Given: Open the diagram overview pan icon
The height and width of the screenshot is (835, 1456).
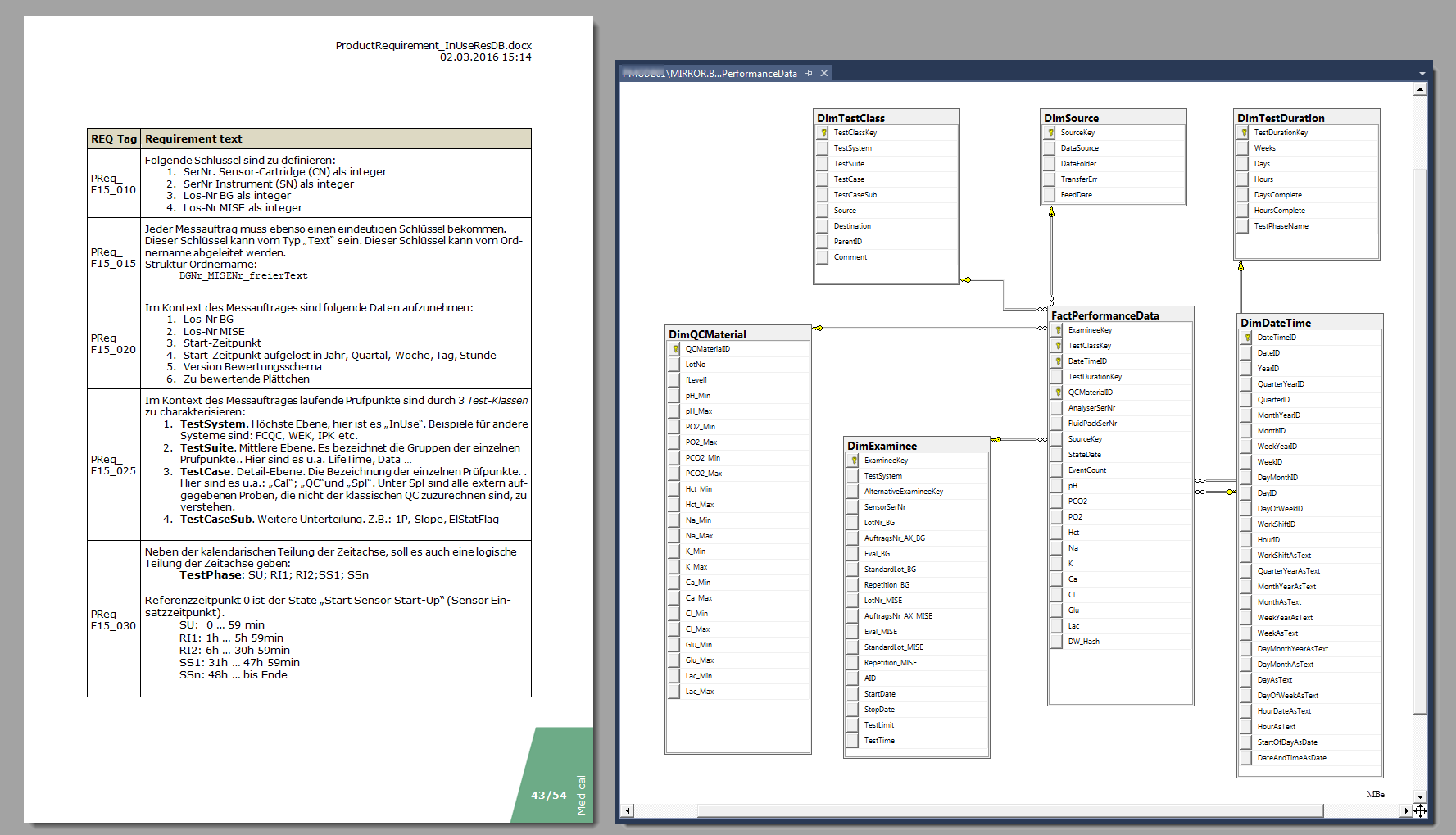Looking at the screenshot, I should click(x=1420, y=810).
